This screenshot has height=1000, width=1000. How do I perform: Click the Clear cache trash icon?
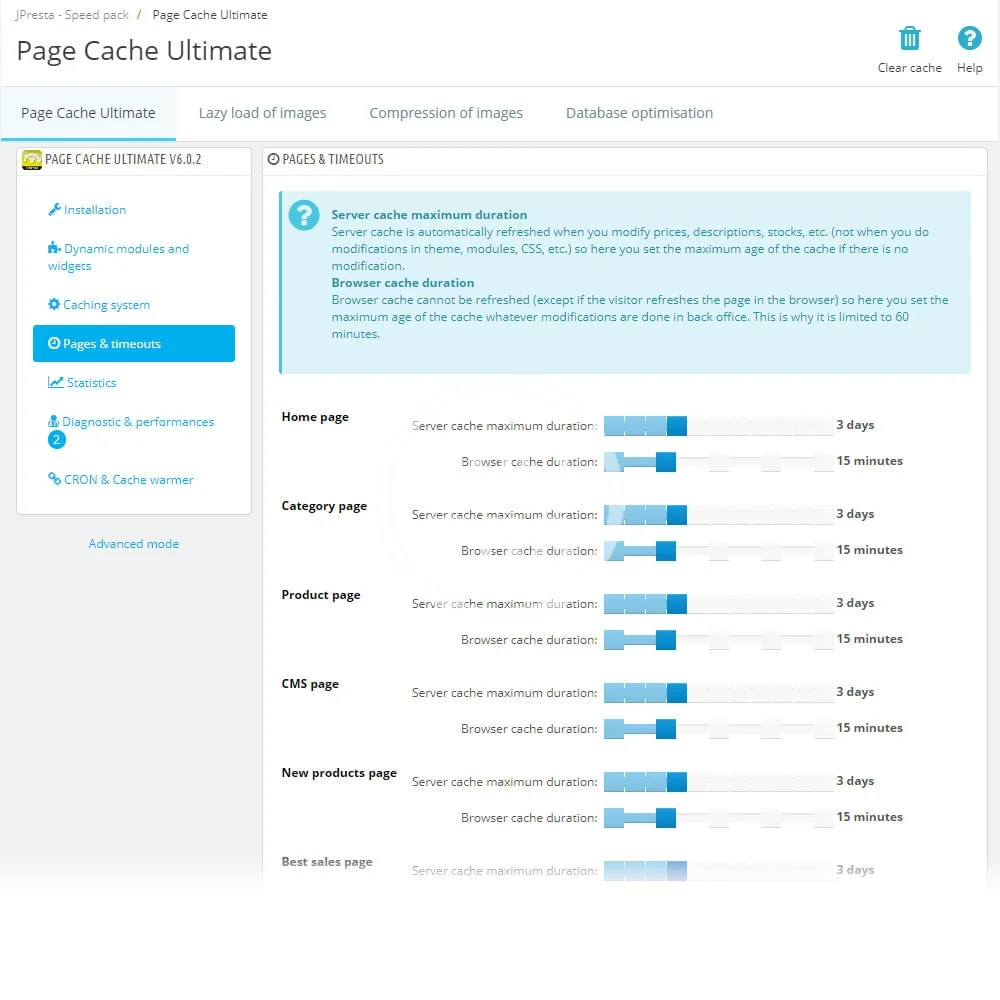pos(909,39)
